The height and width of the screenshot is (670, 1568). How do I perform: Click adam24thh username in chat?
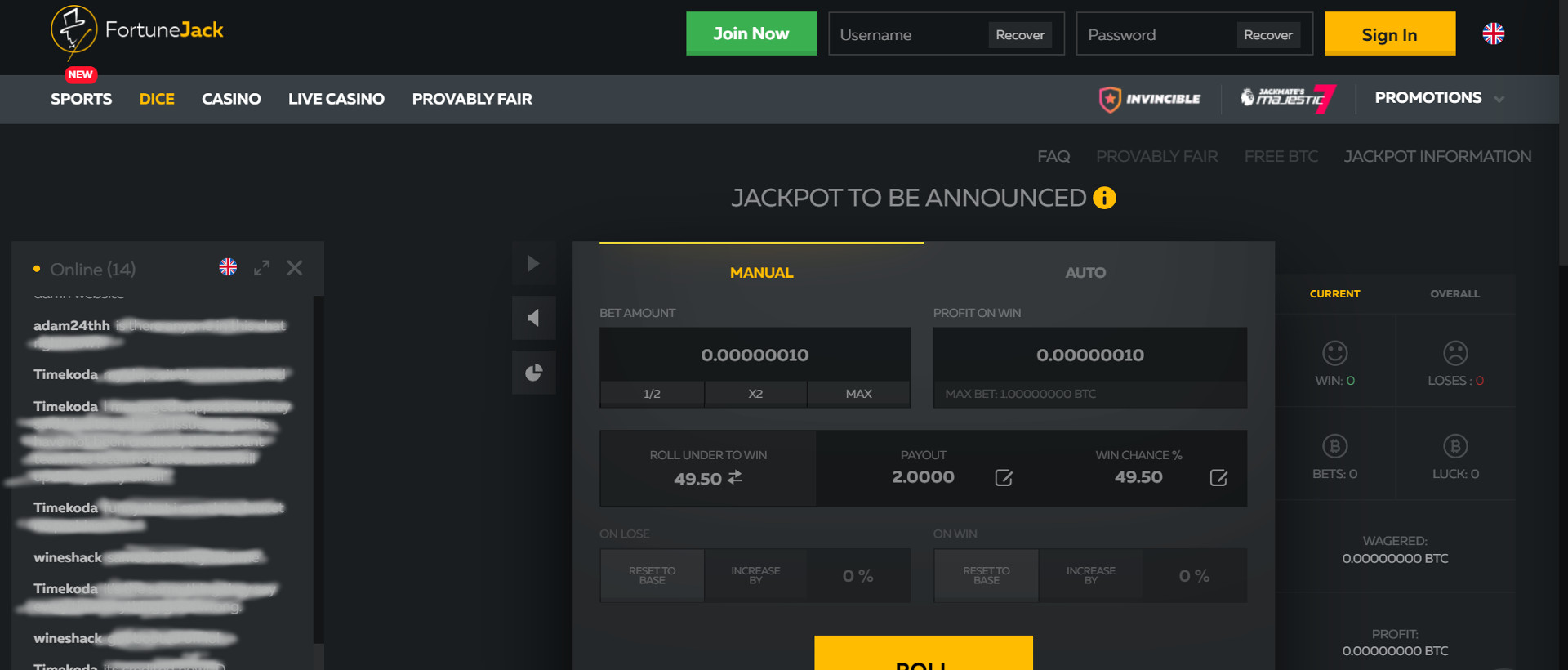[x=71, y=325]
